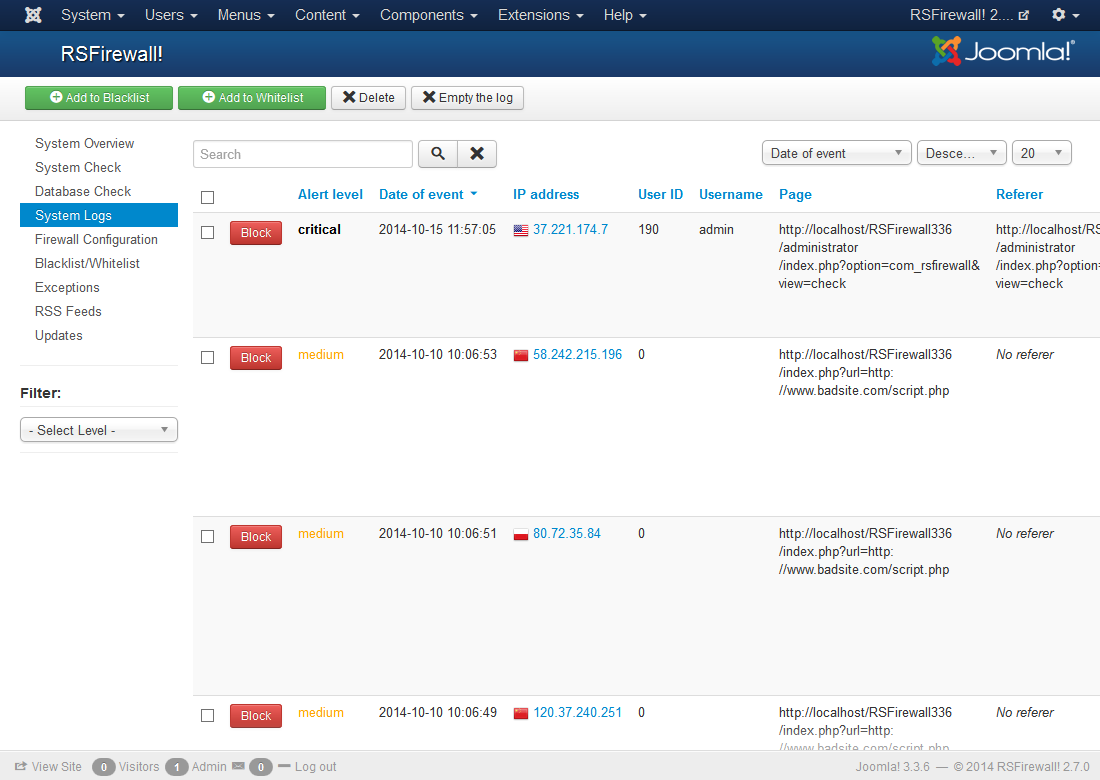Screen dimensions: 1100x780
Task: Sort by User ID column header
Action: (660, 194)
